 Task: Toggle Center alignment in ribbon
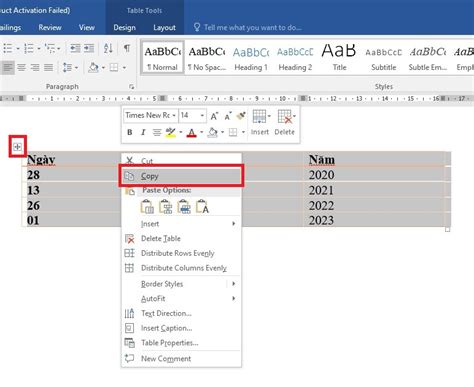[22, 68]
